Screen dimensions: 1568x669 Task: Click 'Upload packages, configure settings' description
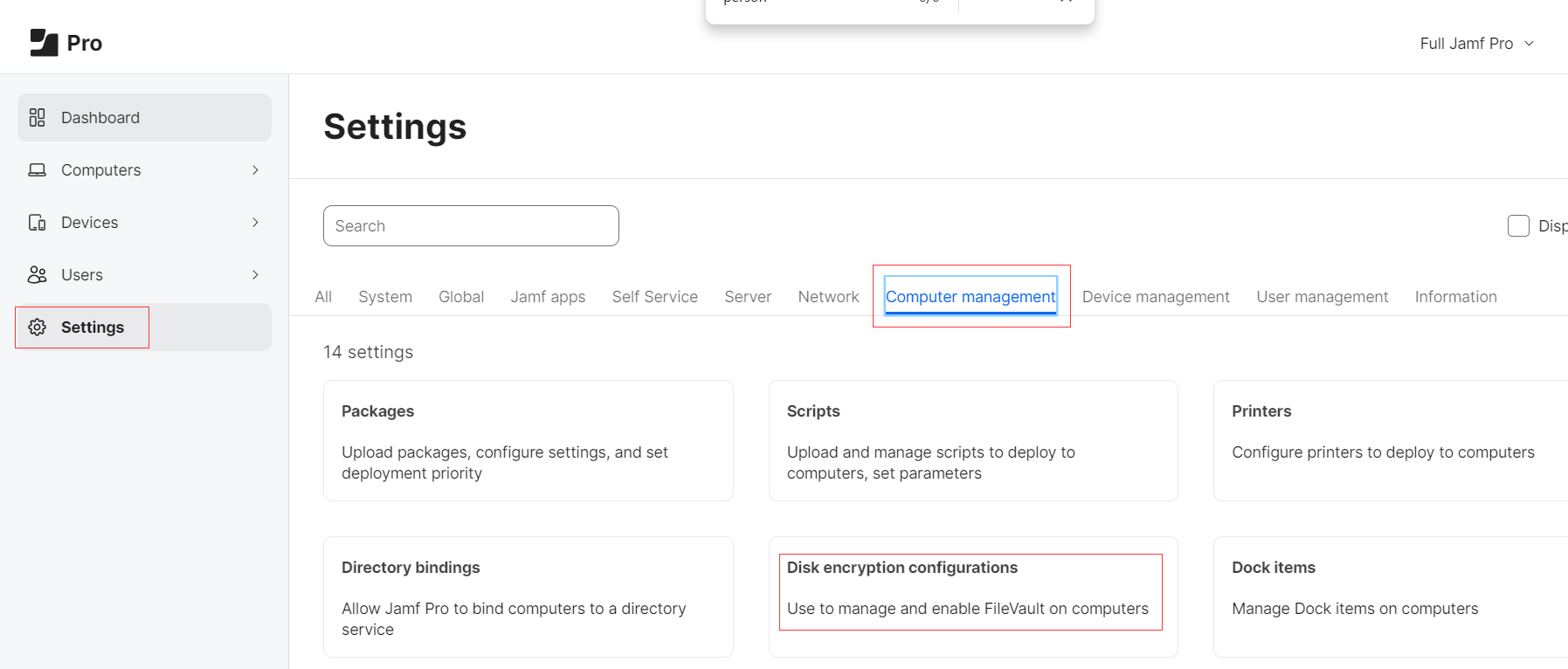[x=505, y=463]
